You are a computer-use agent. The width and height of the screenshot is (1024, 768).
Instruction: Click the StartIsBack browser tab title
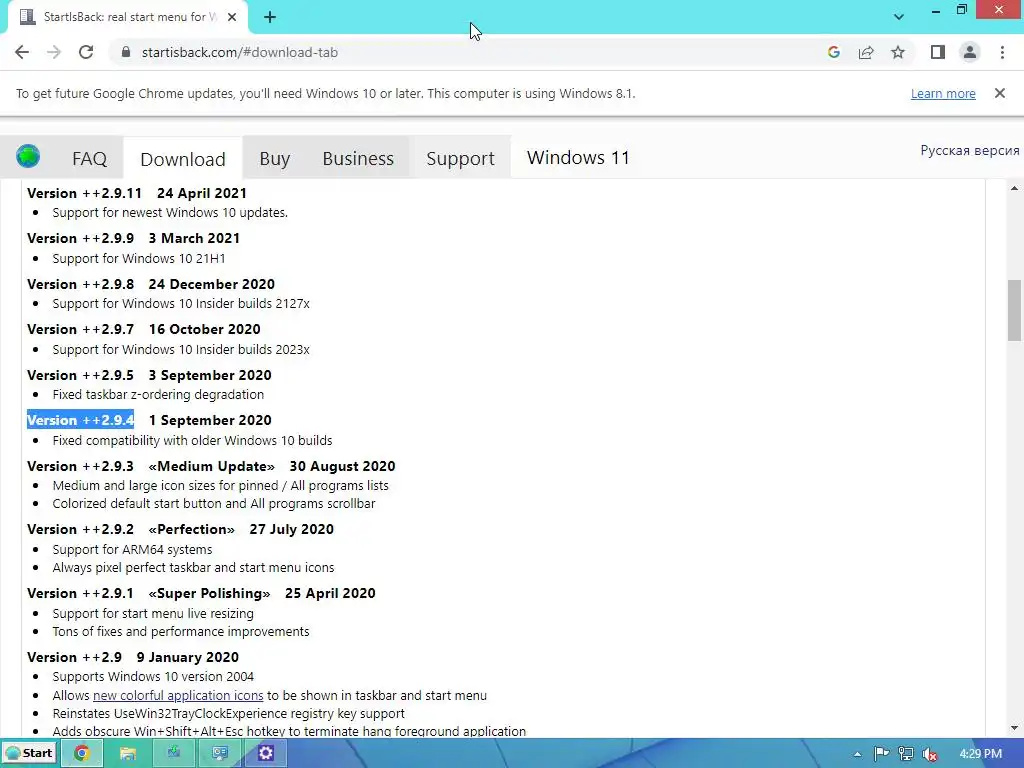pos(131,17)
